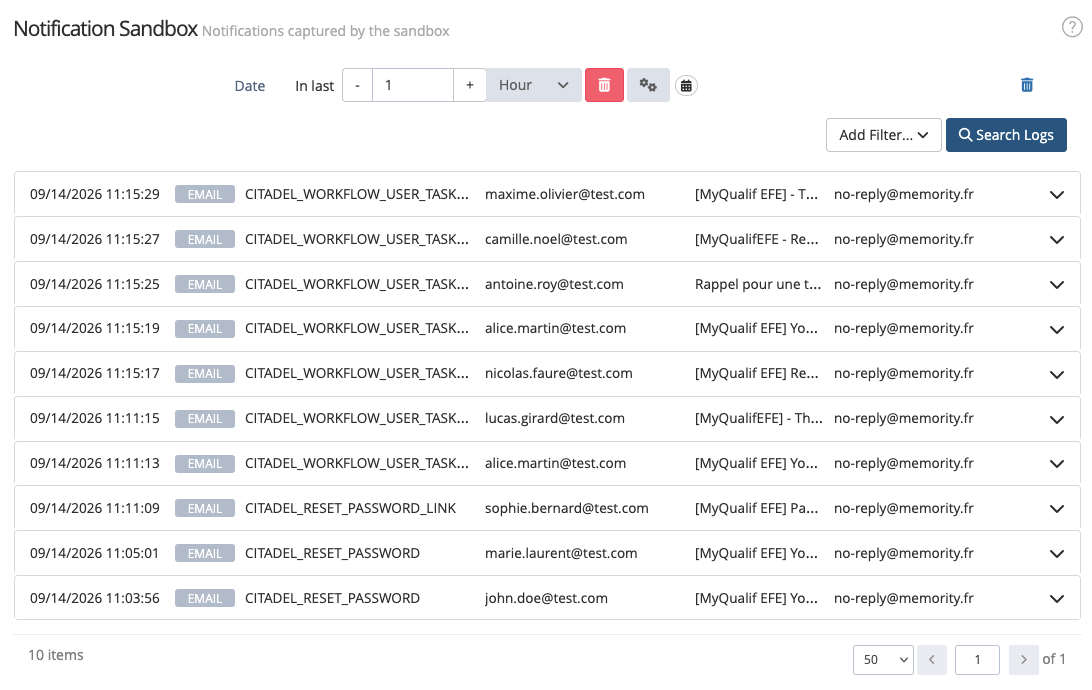Click subject 'Rappel pour une t...'
The width and height of the screenshot is (1092, 690).
[758, 284]
